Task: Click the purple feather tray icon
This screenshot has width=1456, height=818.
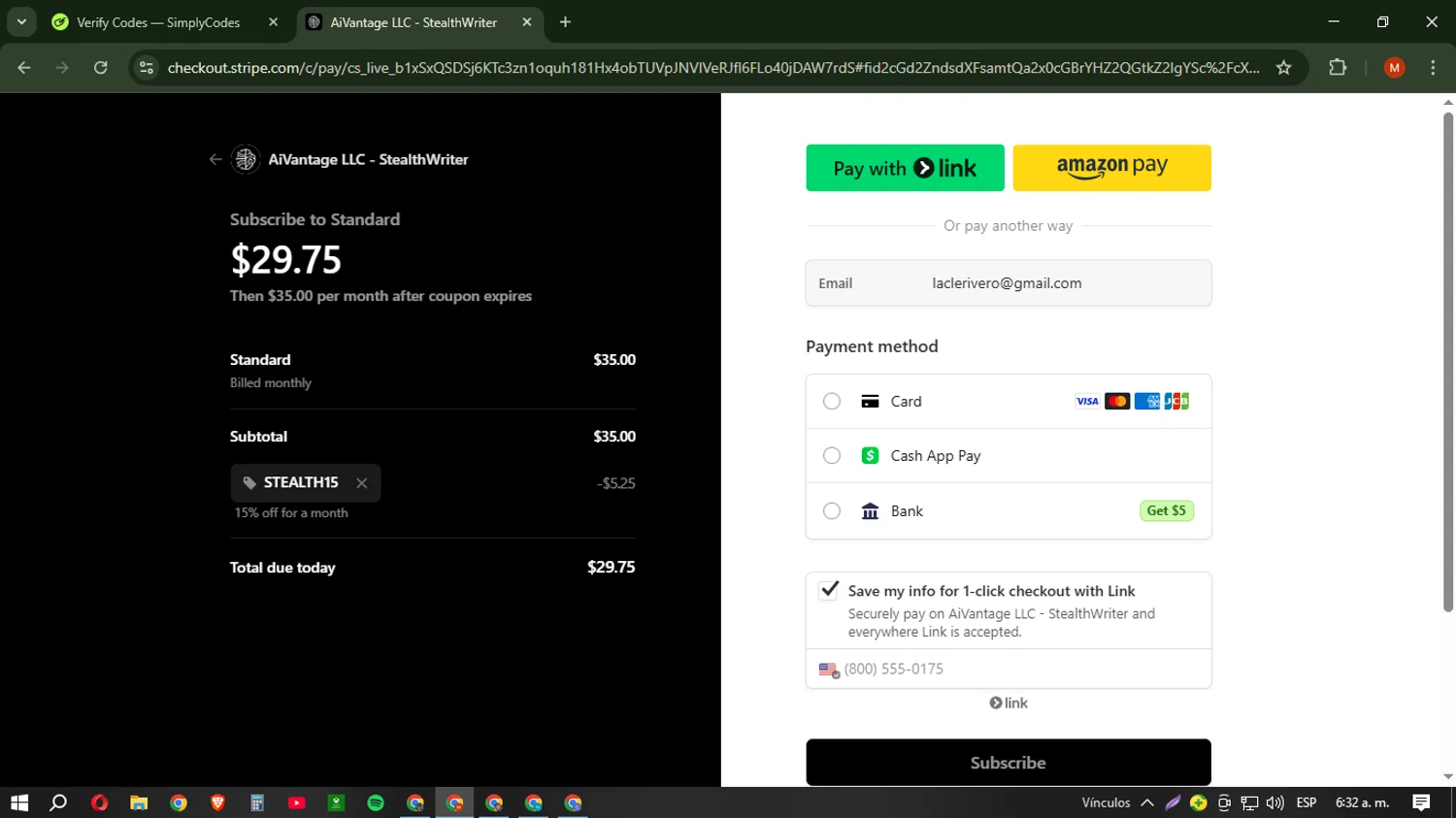Action: 1173,802
